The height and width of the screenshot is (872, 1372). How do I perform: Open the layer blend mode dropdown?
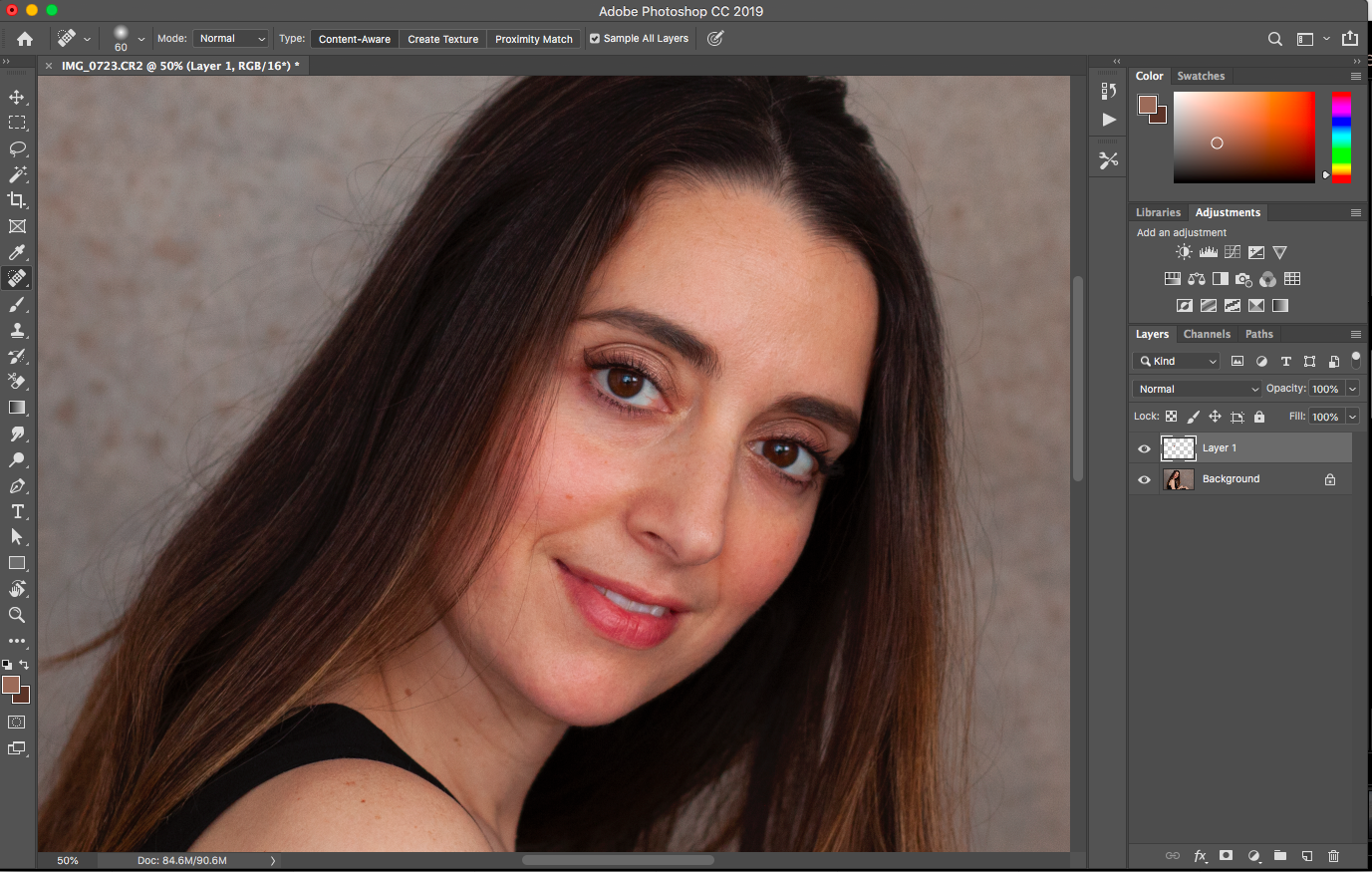click(x=1198, y=389)
